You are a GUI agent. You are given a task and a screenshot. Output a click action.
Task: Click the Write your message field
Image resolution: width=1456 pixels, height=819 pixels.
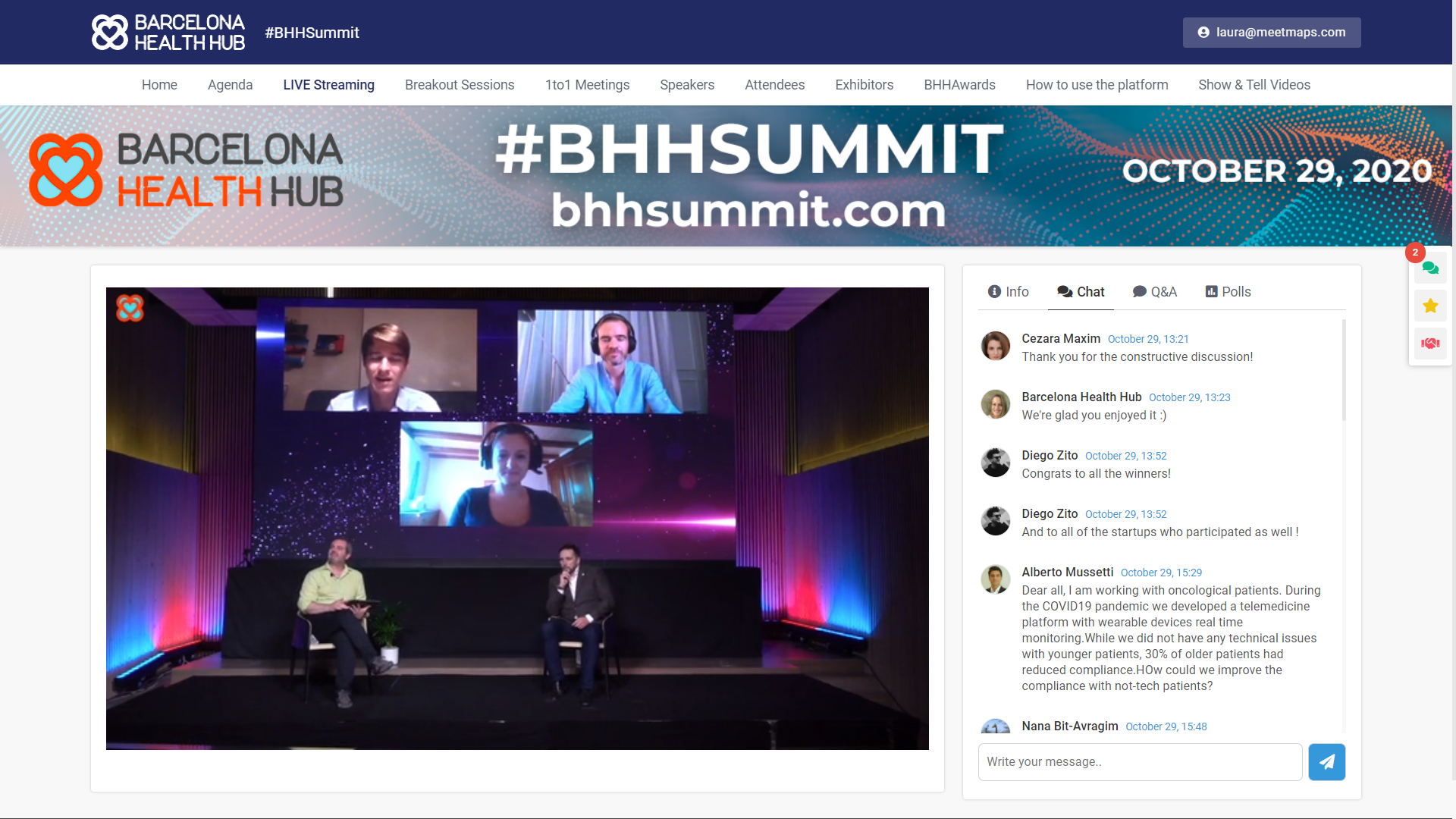pos(1140,762)
